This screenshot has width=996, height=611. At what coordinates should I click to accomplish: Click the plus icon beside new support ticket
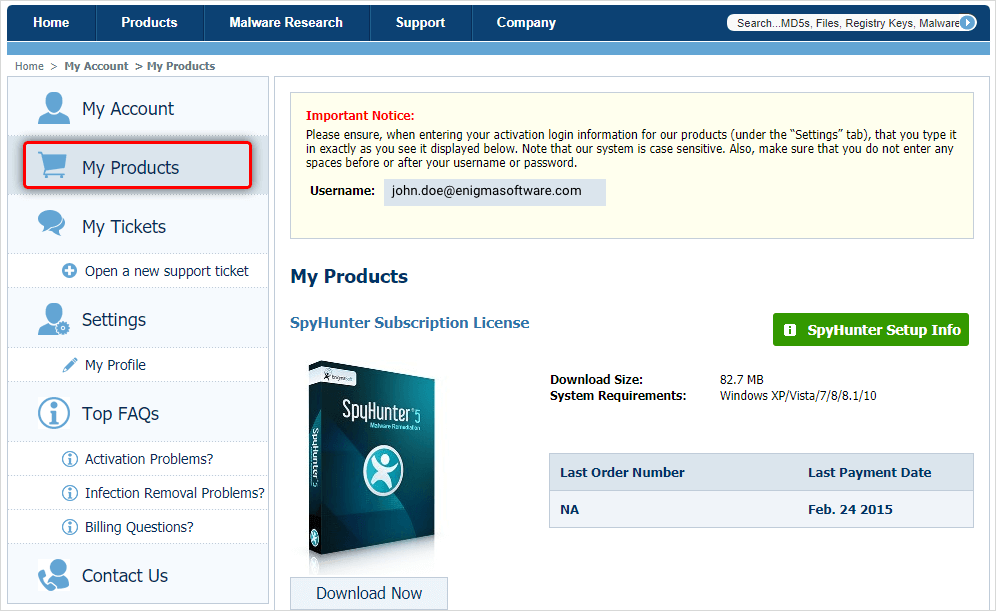(69, 271)
